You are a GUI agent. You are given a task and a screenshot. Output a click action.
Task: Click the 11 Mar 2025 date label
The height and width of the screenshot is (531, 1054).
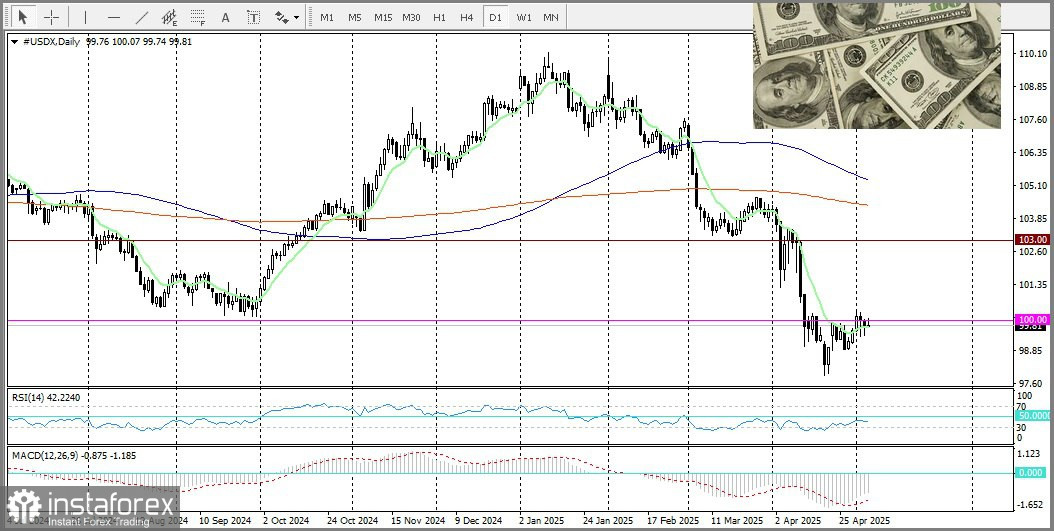pyautogui.click(x=737, y=521)
